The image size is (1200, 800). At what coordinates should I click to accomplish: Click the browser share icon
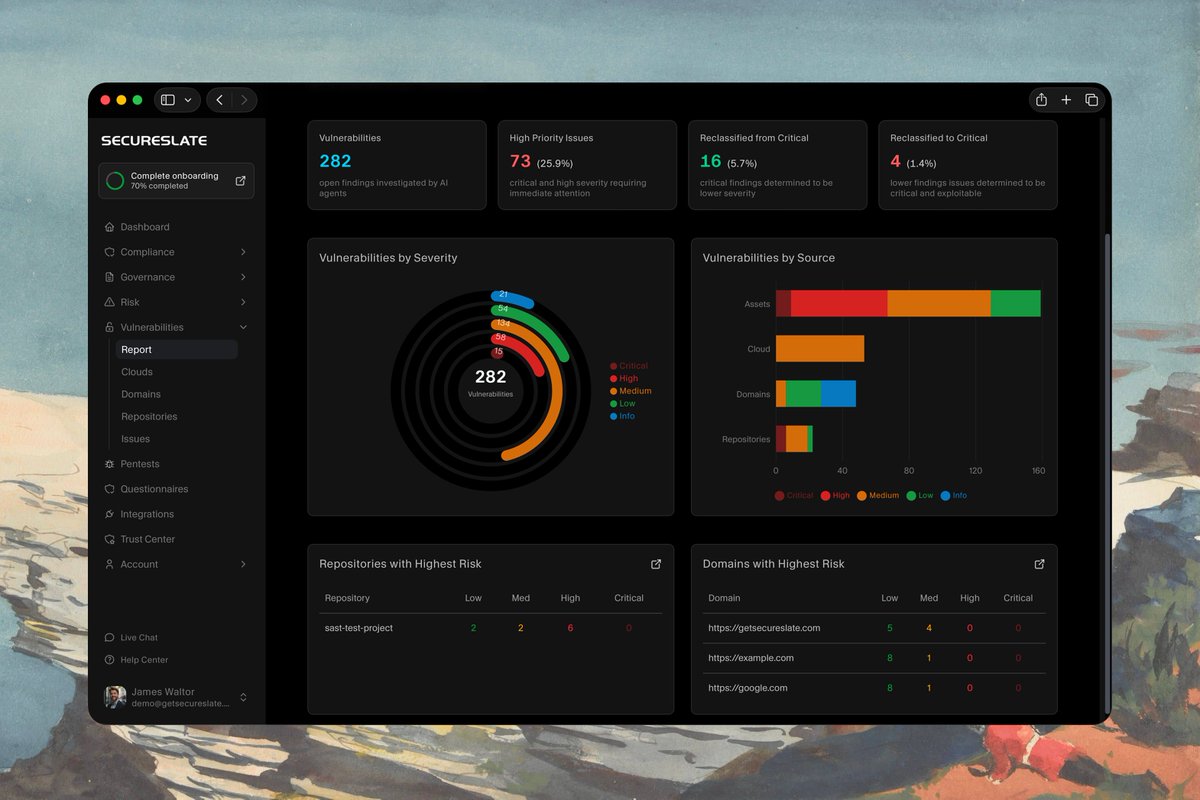pyautogui.click(x=1041, y=100)
